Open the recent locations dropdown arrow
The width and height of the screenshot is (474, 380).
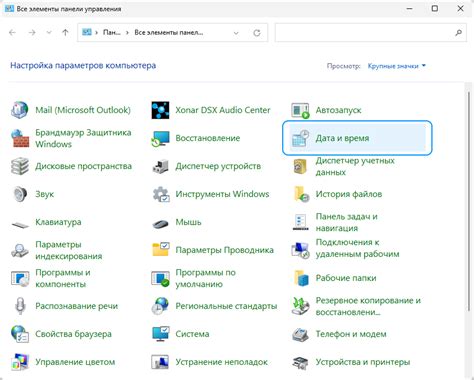point(49,33)
